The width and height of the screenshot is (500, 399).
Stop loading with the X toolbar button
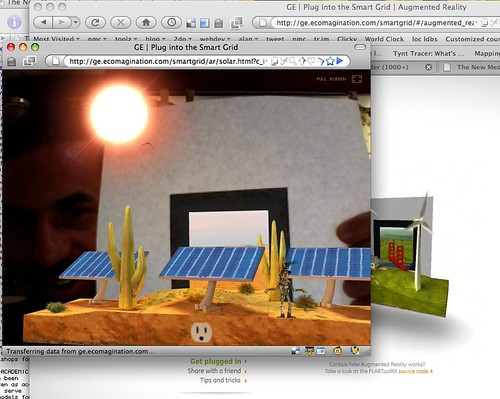(121, 22)
